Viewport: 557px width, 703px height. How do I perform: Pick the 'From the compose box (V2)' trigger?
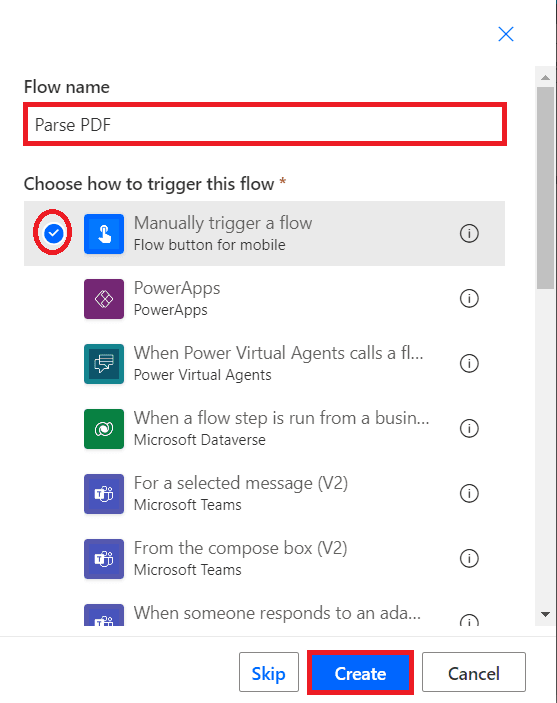pos(240,548)
